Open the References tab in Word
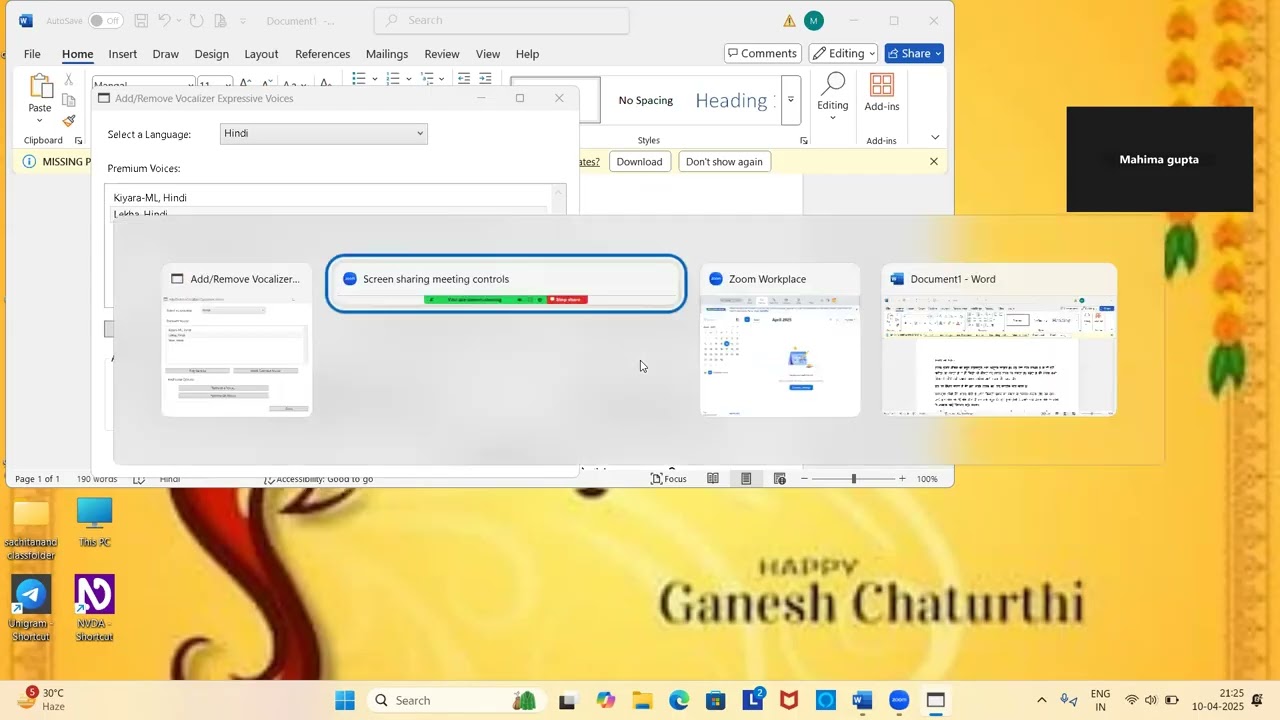Viewport: 1280px width, 720px height. click(322, 54)
